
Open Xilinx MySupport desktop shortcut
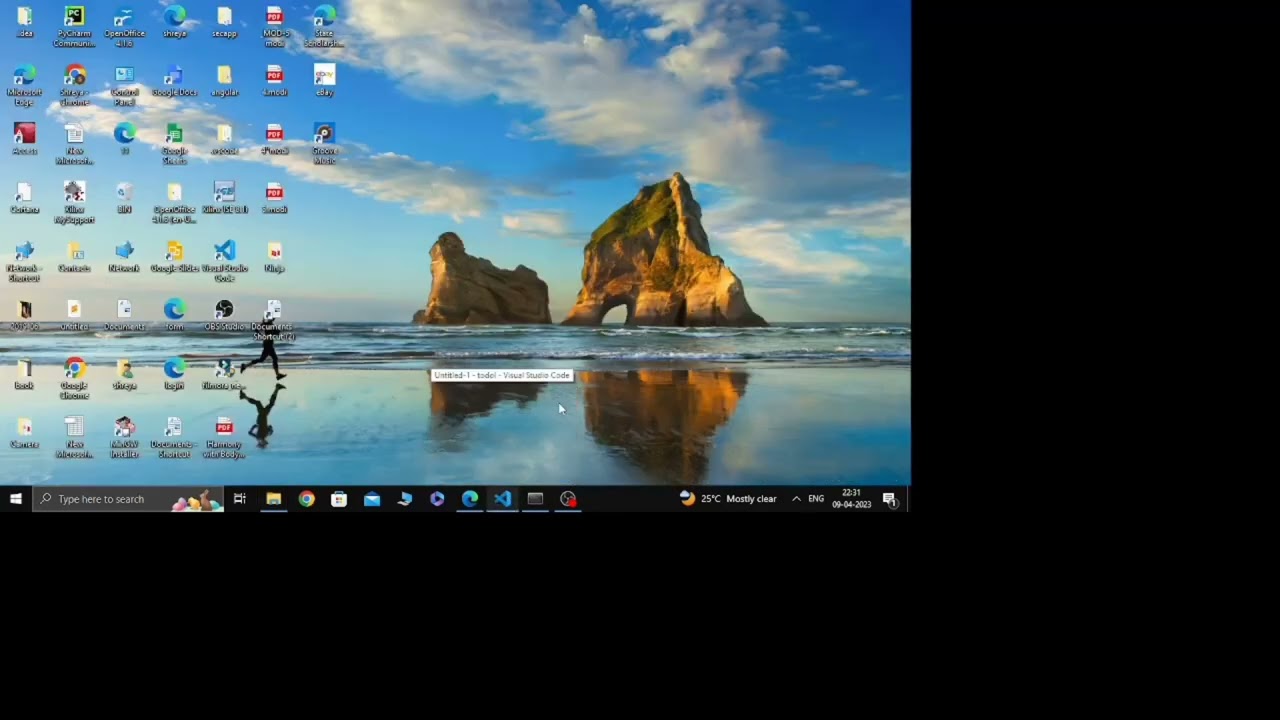click(74, 203)
